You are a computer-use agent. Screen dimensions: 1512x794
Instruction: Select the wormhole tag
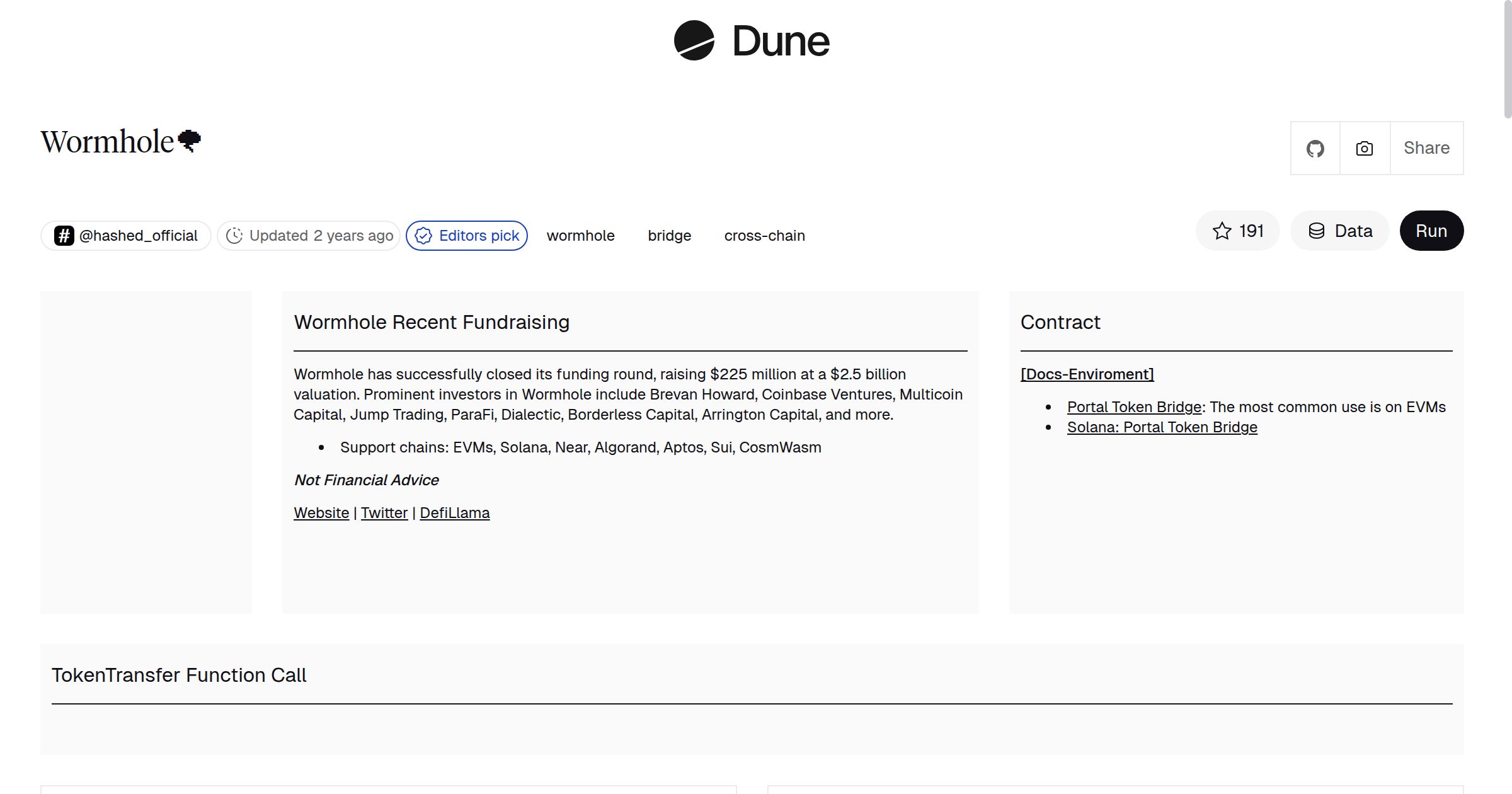point(580,236)
